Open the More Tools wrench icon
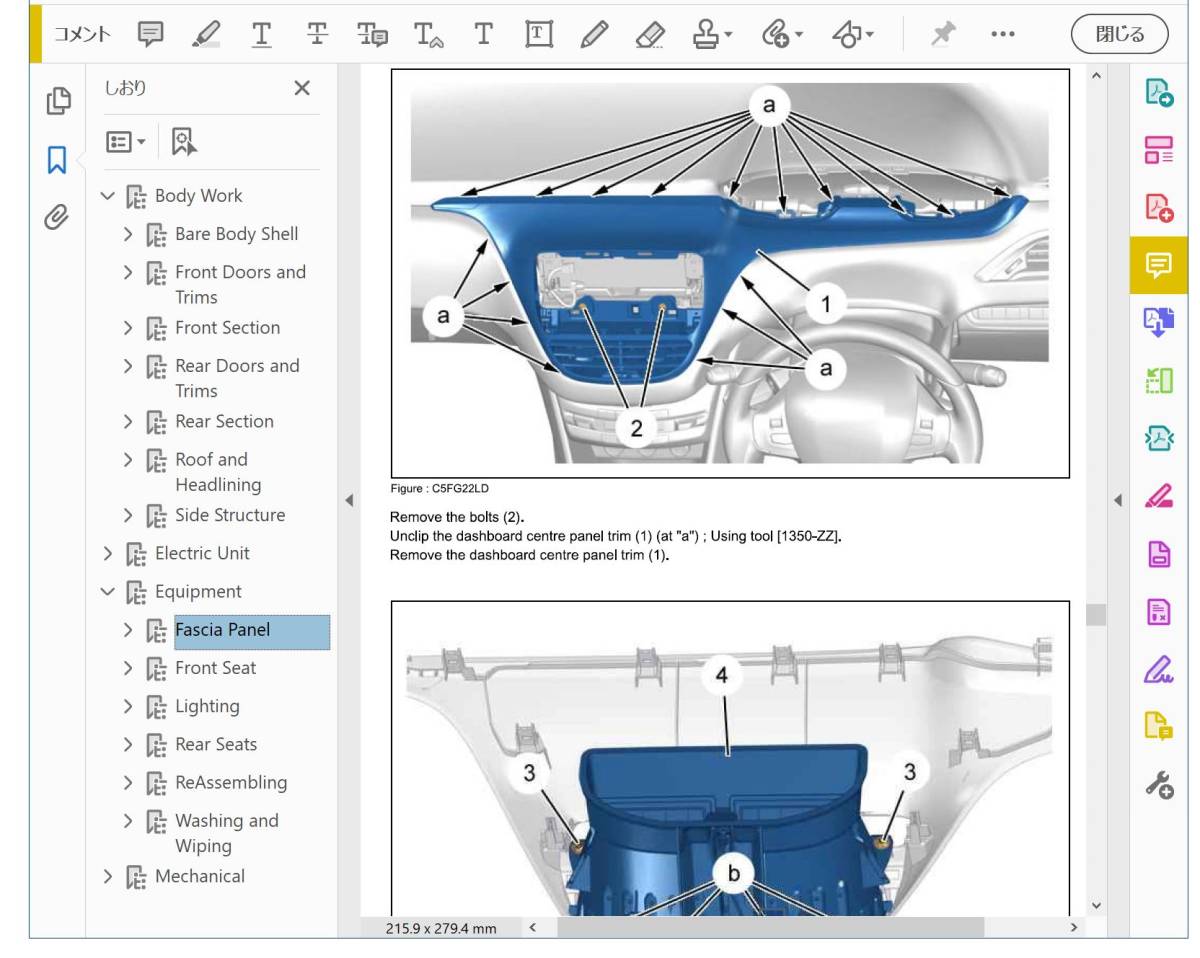 pyautogui.click(x=1158, y=783)
